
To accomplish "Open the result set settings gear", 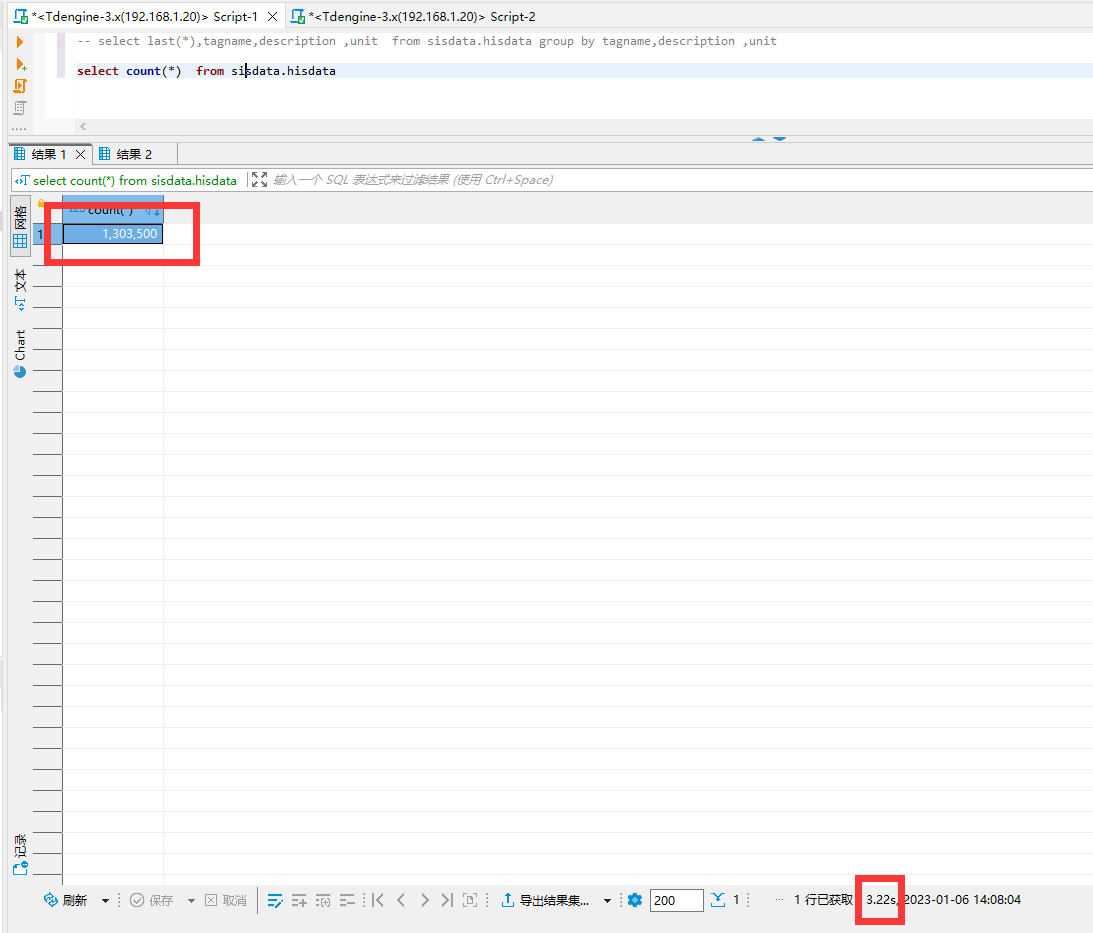I will 634,900.
